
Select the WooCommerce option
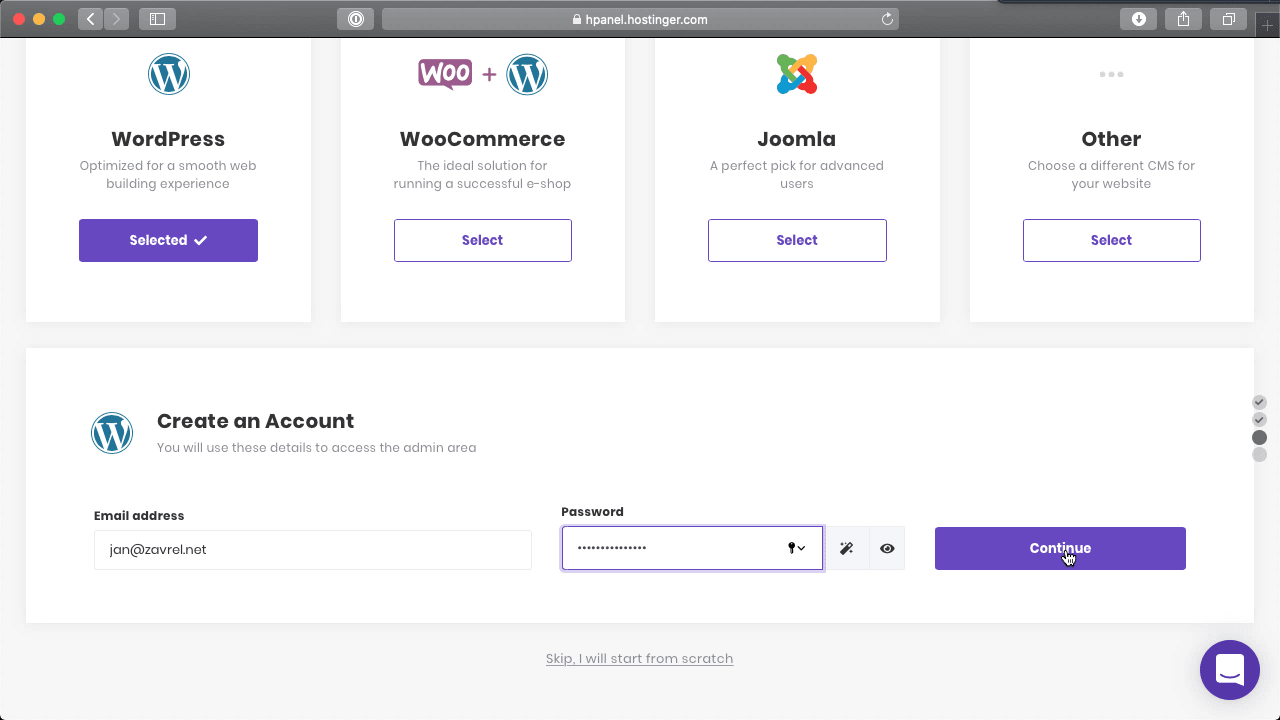point(483,240)
